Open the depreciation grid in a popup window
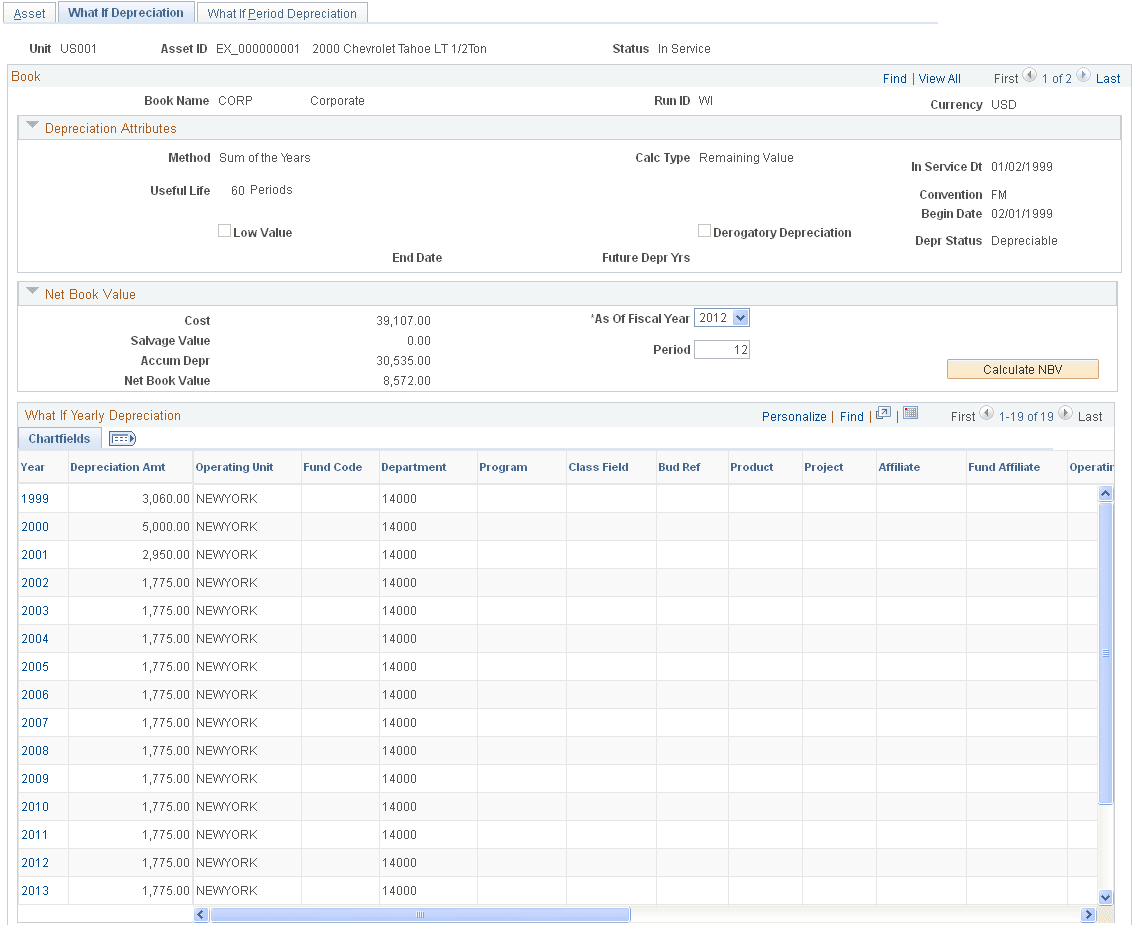Screen dimensions: 1134x925 pyautogui.click(x=884, y=414)
